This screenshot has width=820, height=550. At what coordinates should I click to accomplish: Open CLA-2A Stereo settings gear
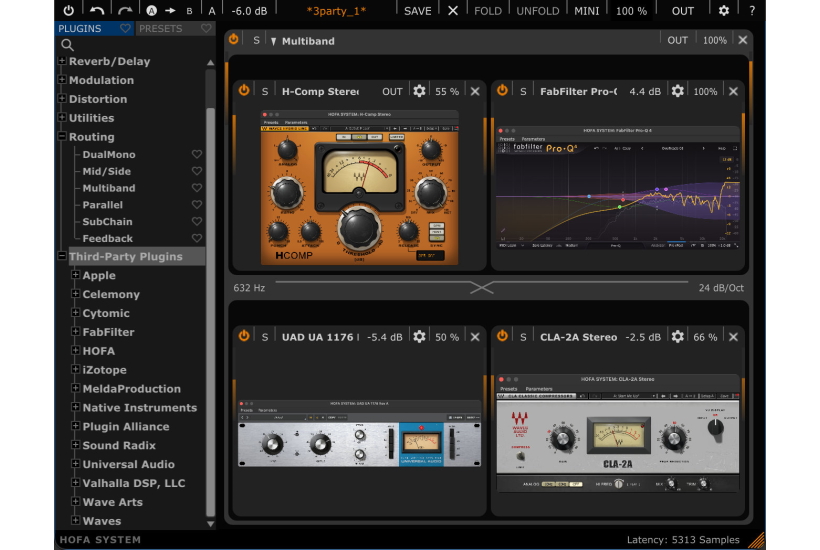677,337
